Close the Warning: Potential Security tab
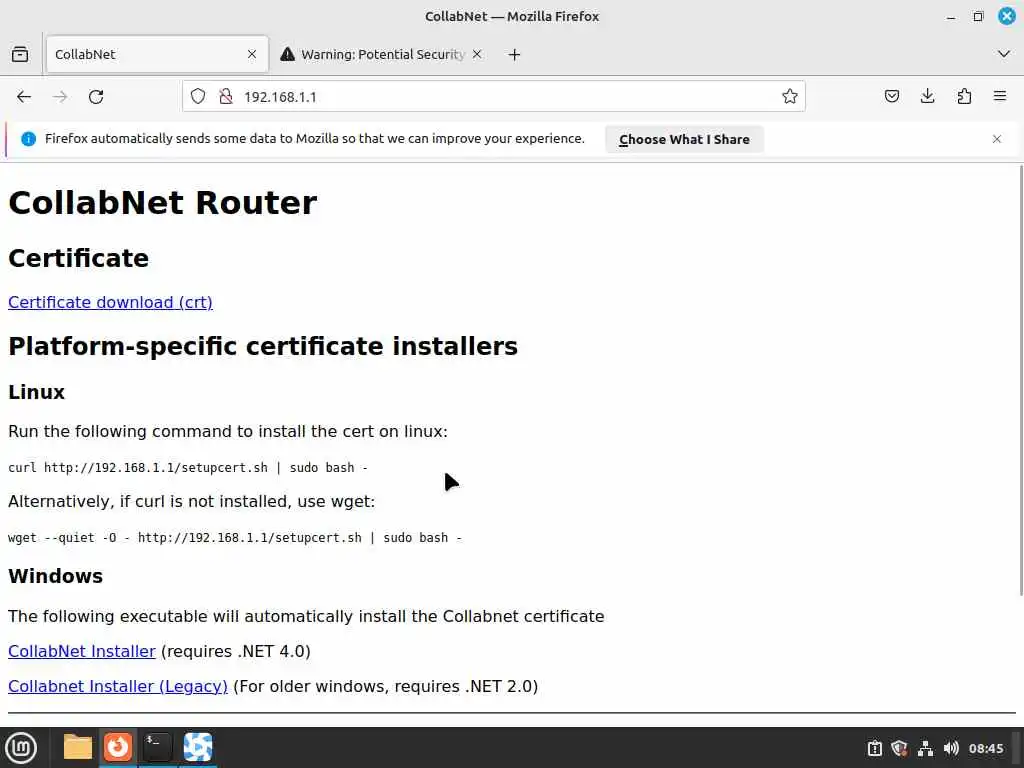This screenshot has height=768, width=1024. 477,54
